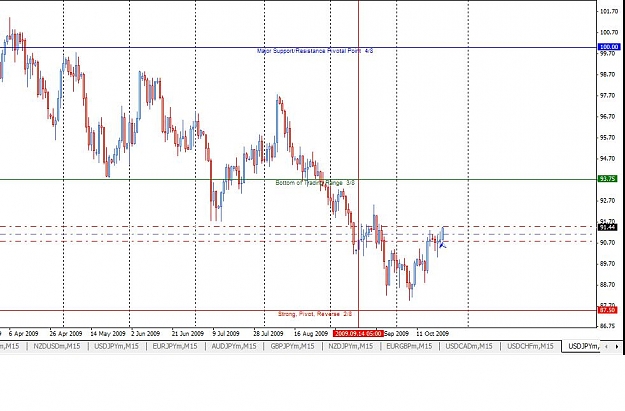Click the 6 Apr 2009 date label
Screen dimensions: 625x411
pyautogui.click(x=24, y=334)
